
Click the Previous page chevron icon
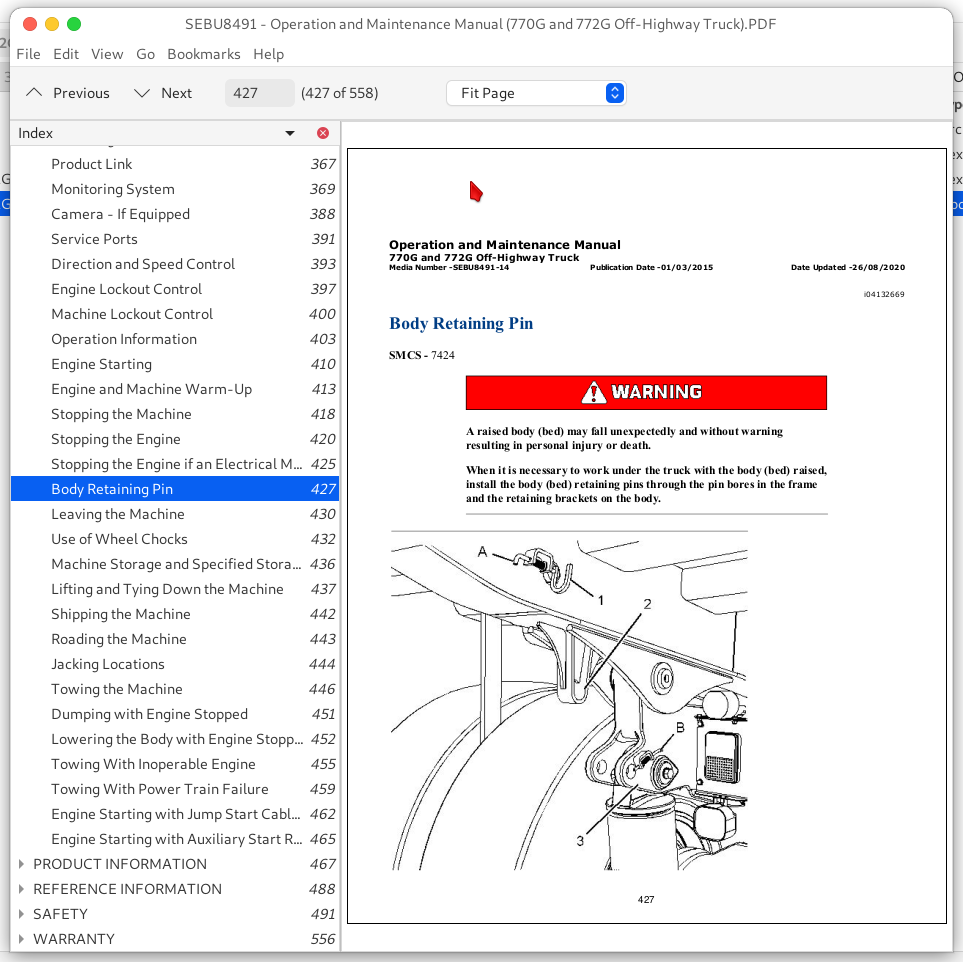32,92
